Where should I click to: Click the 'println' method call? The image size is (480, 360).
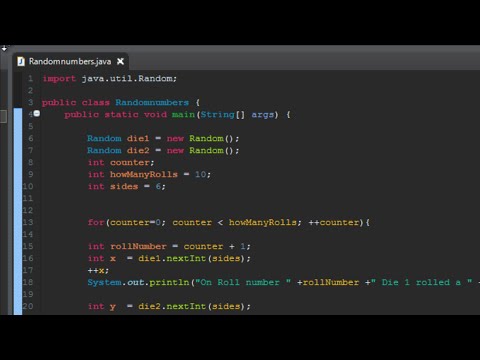coord(169,282)
